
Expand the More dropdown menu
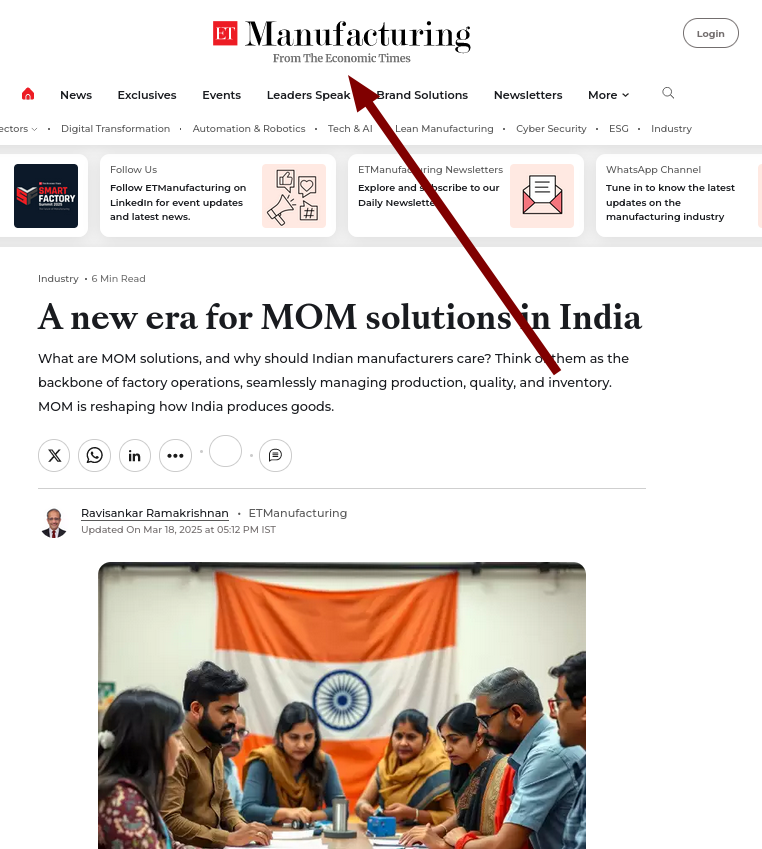[x=608, y=95]
